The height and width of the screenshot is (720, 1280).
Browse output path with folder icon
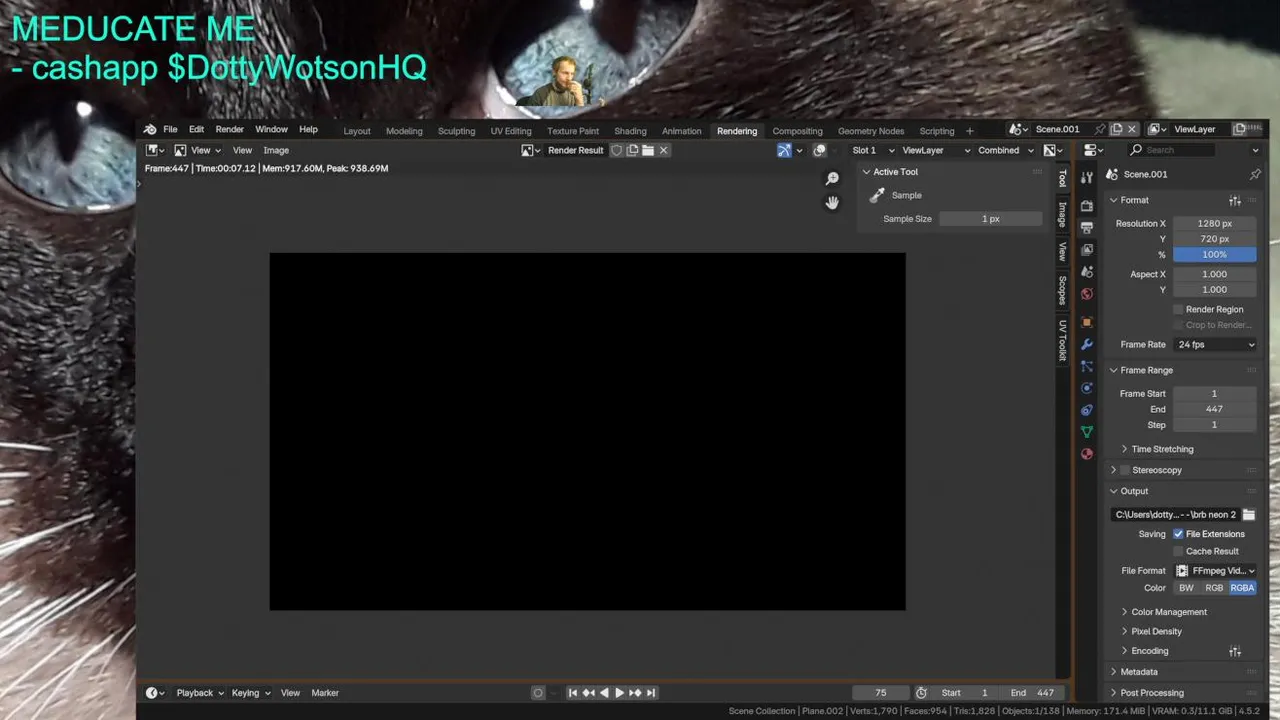tap(1249, 514)
